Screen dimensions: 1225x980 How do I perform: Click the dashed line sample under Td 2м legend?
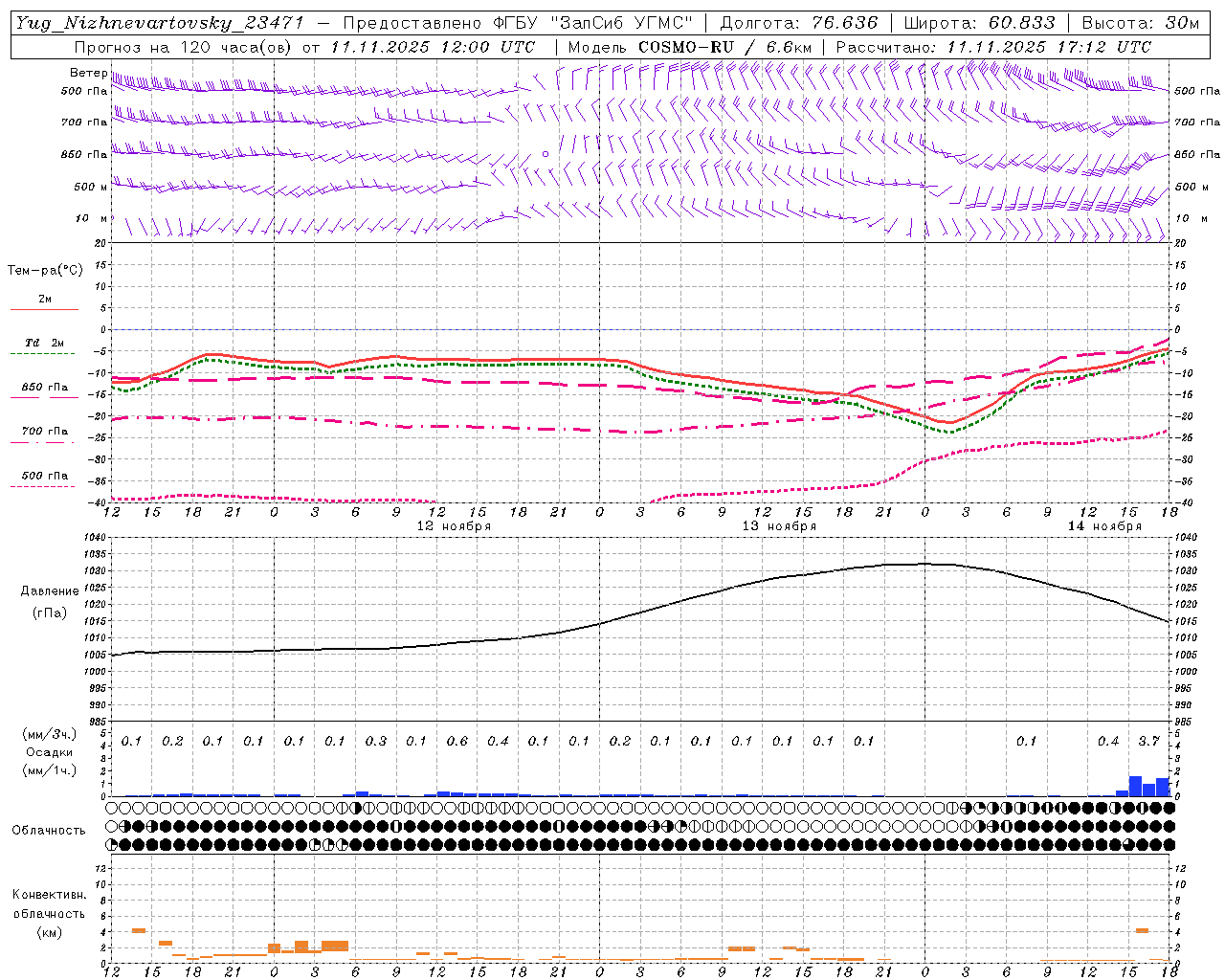[44, 353]
